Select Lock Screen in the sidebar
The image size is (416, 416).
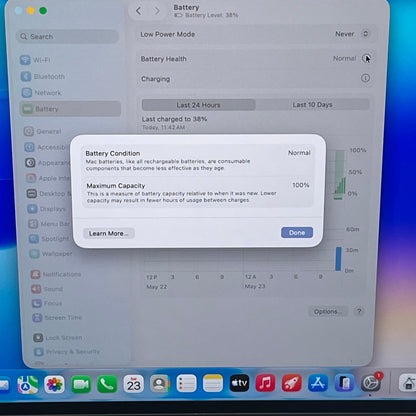click(x=58, y=338)
